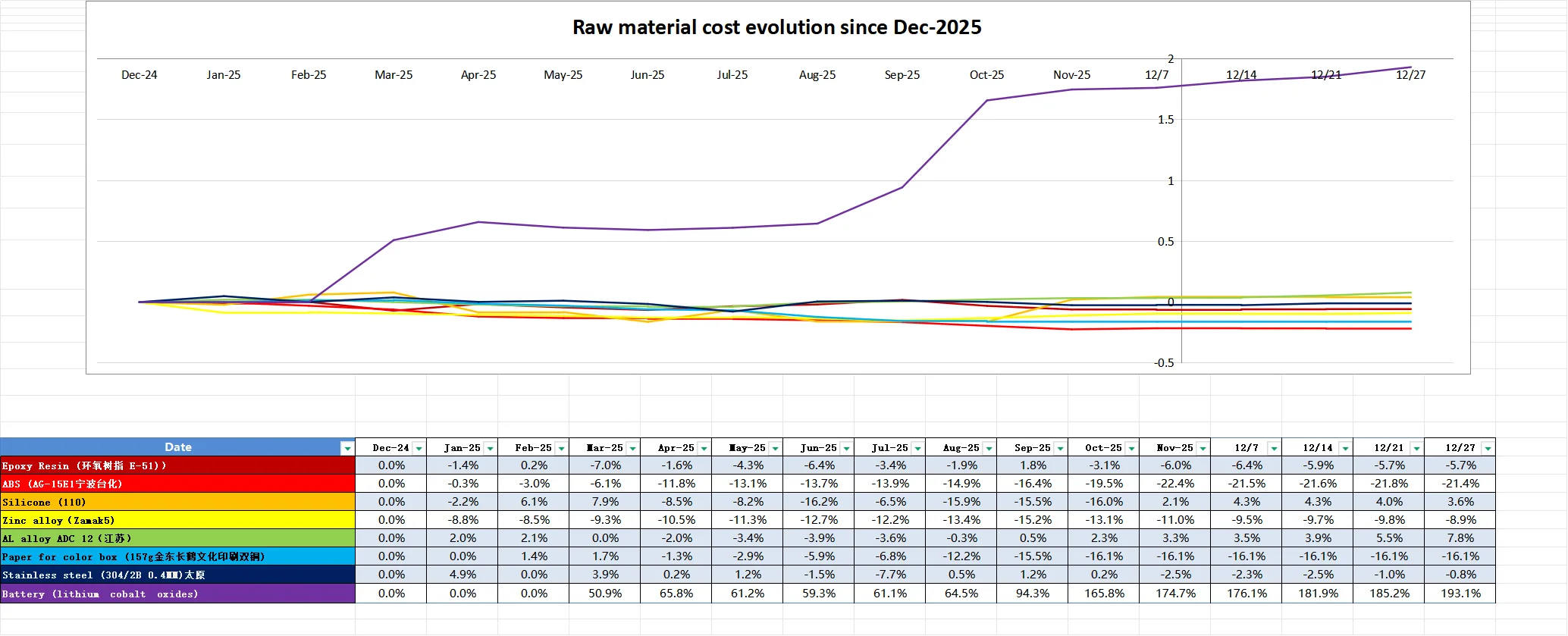Select the green AL alloy ADC 12 cell

[x=177, y=538]
